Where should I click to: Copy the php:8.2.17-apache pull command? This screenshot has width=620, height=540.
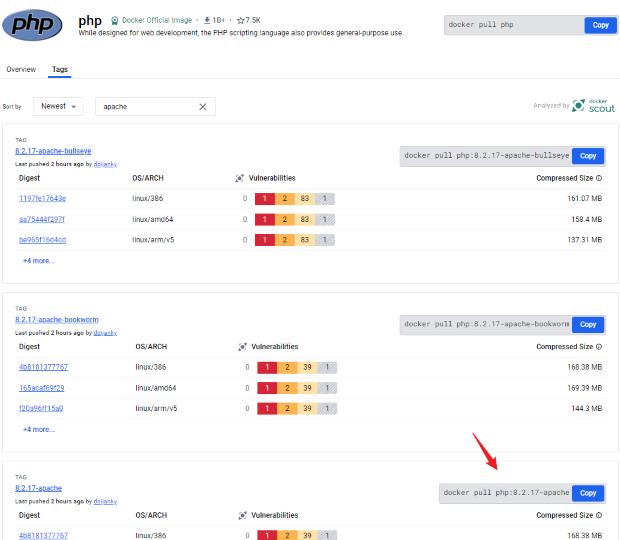(588, 493)
